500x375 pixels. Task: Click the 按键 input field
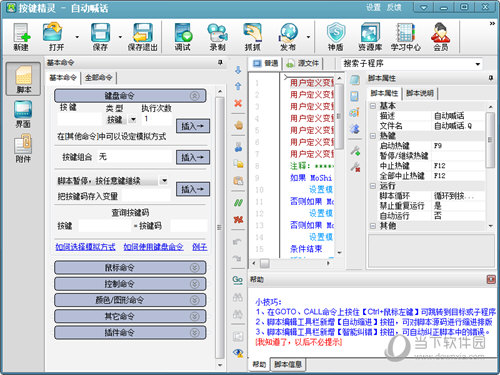tap(79, 119)
